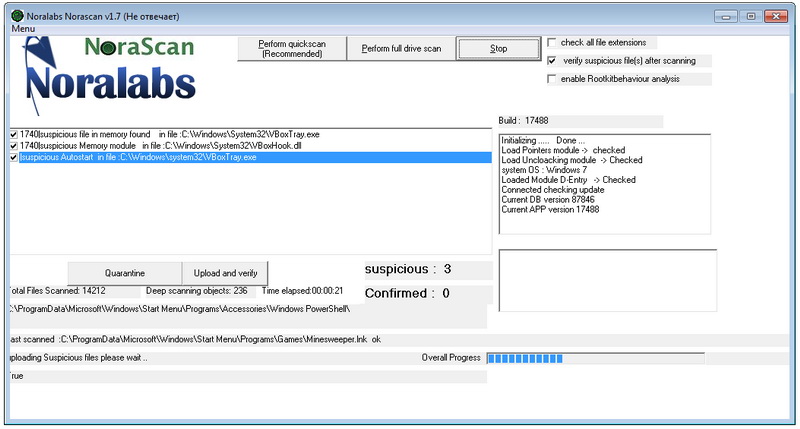Click 'Loaded Module D-Entry -> Checked' line
This screenshot has height=429, width=800.
pyautogui.click(x=568, y=180)
